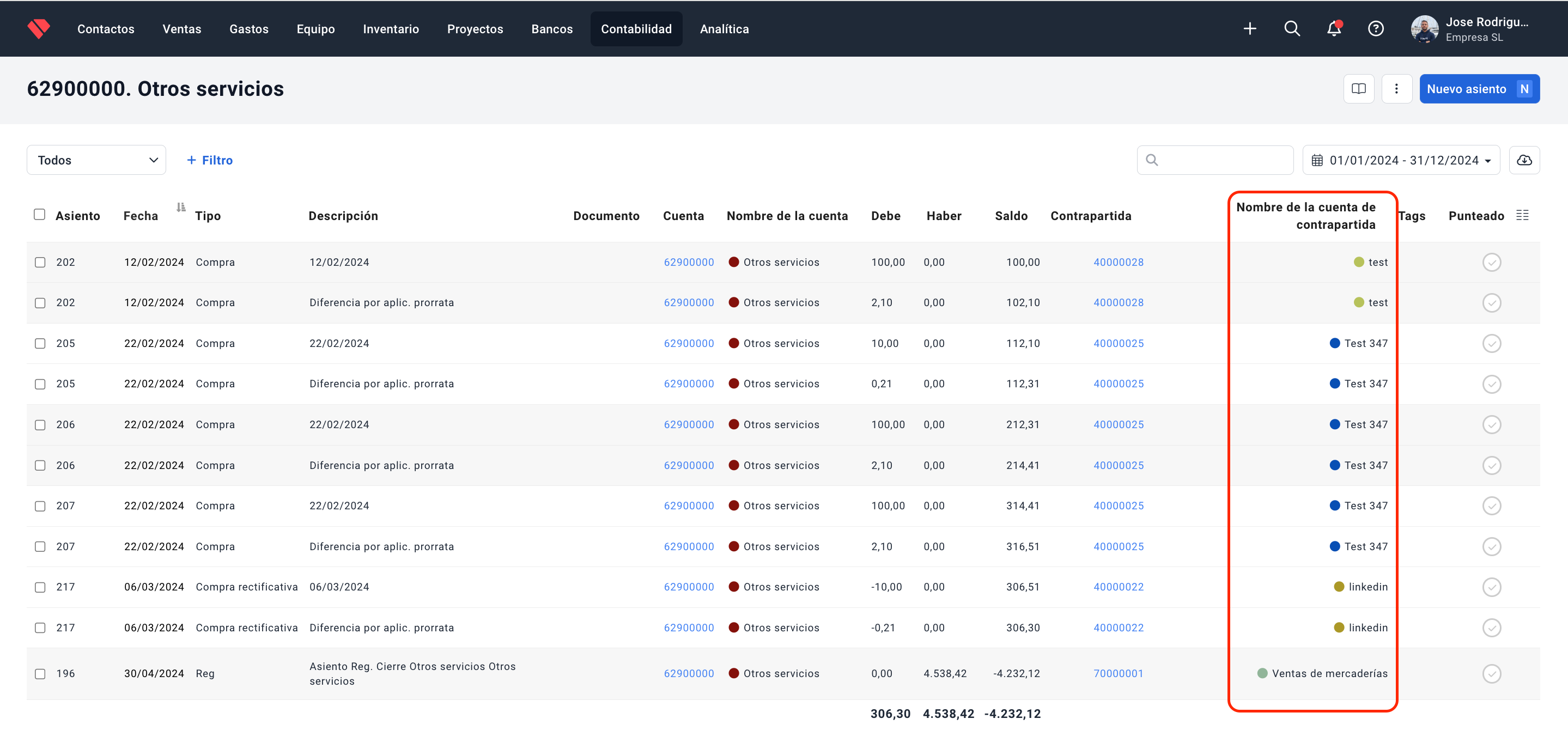Open the Contactos menu

coord(106,29)
